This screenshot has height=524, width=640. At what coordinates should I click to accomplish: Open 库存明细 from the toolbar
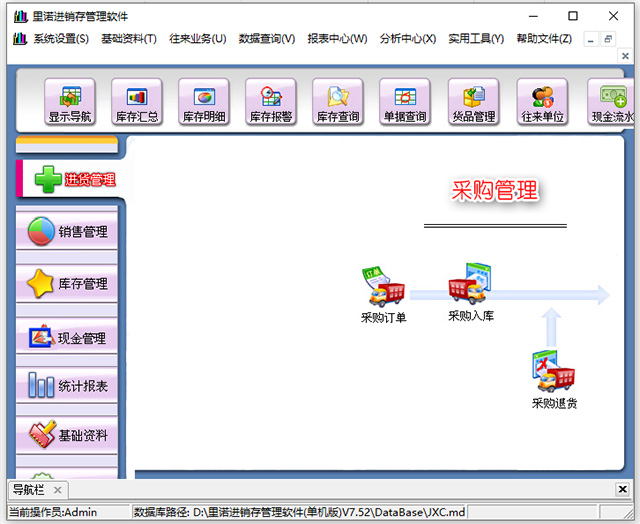(x=204, y=102)
